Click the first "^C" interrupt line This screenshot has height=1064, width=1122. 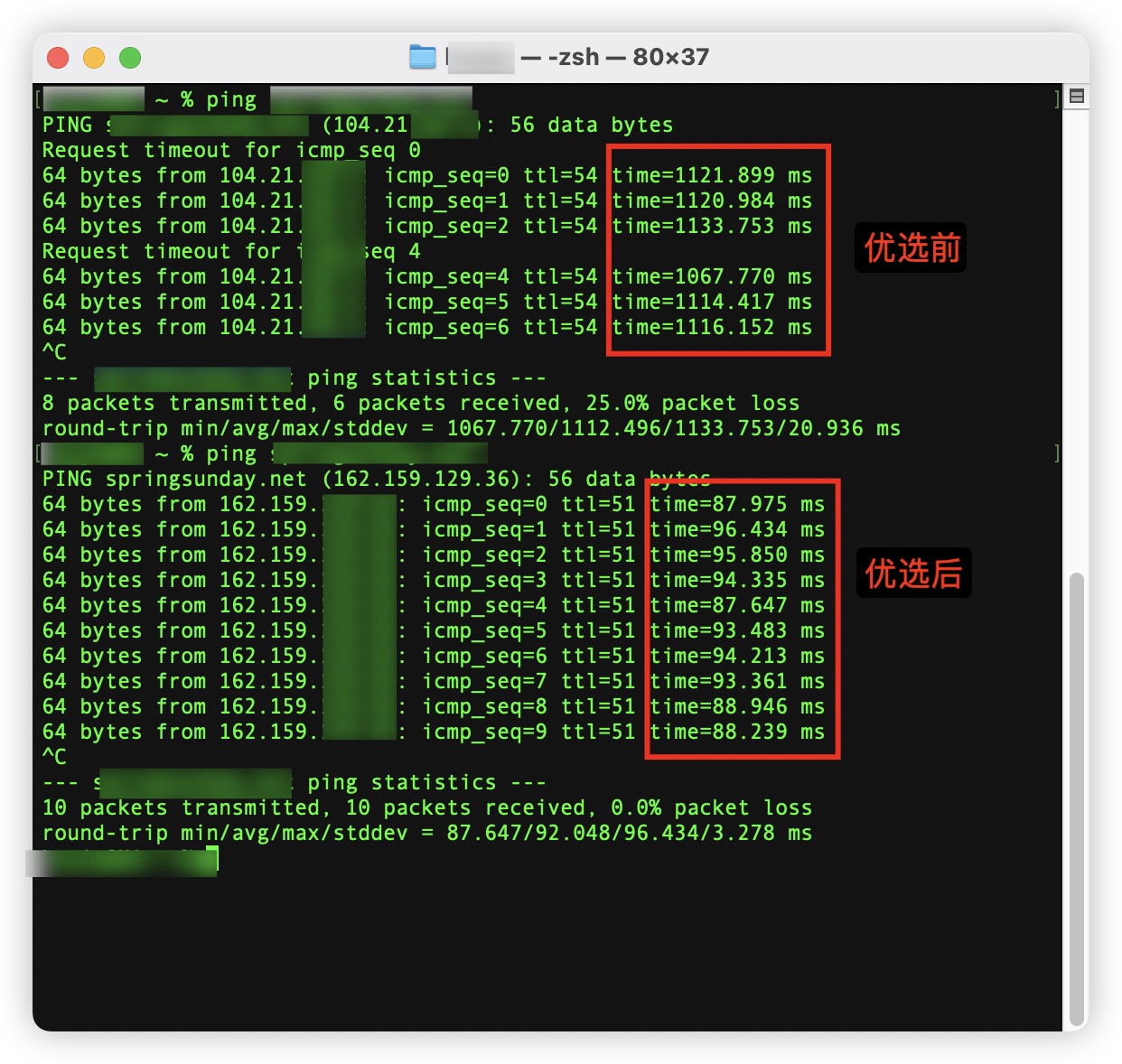54,352
